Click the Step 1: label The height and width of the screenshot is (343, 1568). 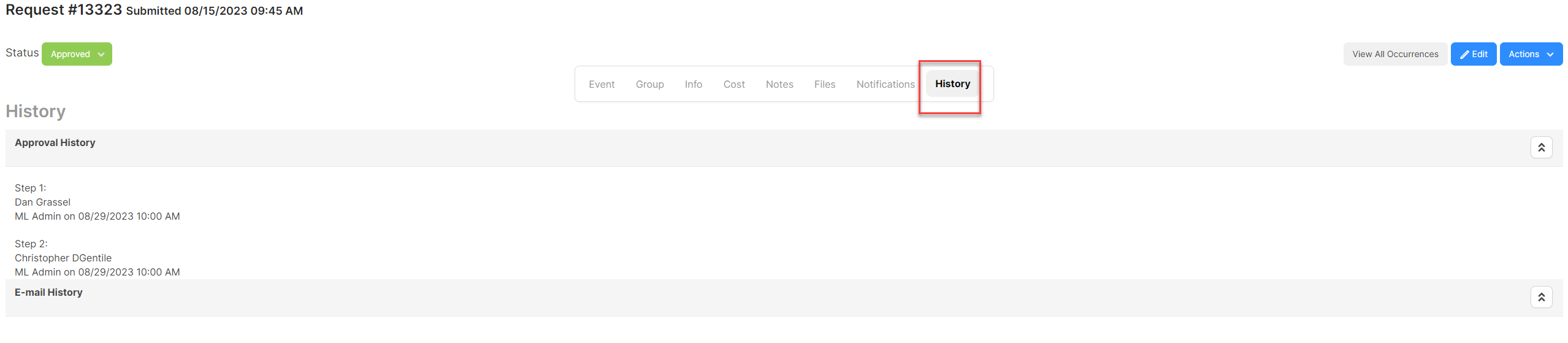[31, 188]
